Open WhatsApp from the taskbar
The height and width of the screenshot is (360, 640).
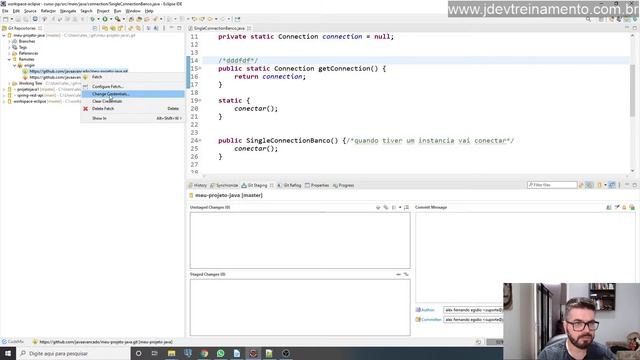pos(220,353)
